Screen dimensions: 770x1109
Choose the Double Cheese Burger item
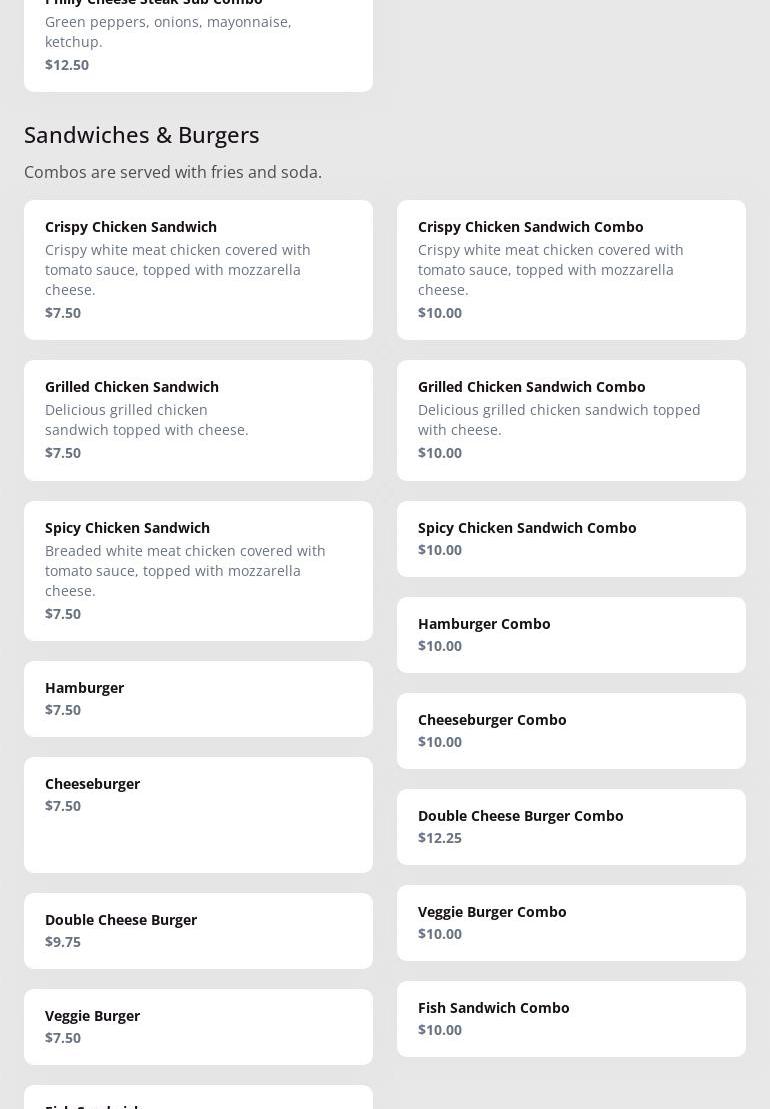(198, 930)
